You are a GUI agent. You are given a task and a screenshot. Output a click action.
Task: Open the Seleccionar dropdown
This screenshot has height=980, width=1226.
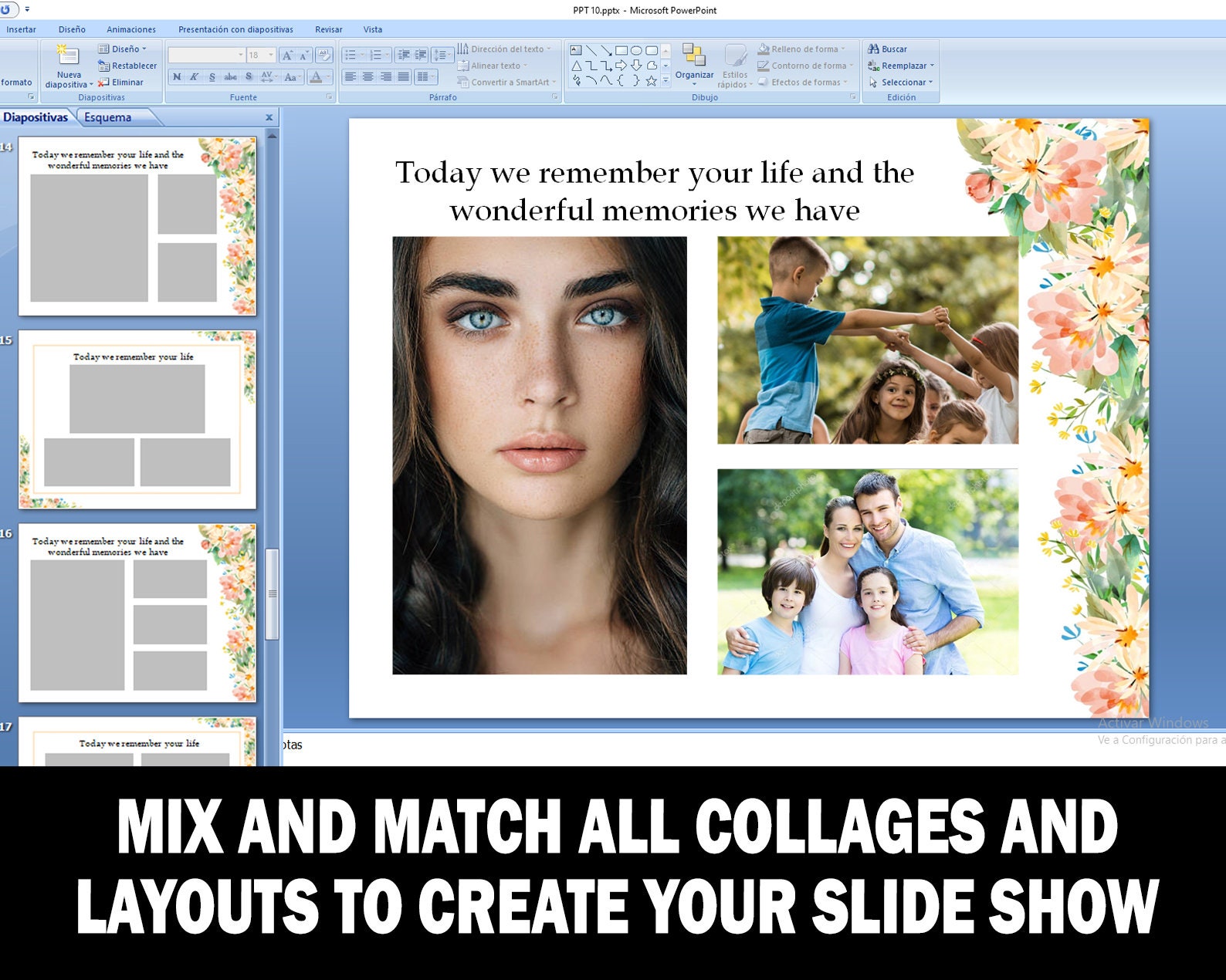[900, 82]
